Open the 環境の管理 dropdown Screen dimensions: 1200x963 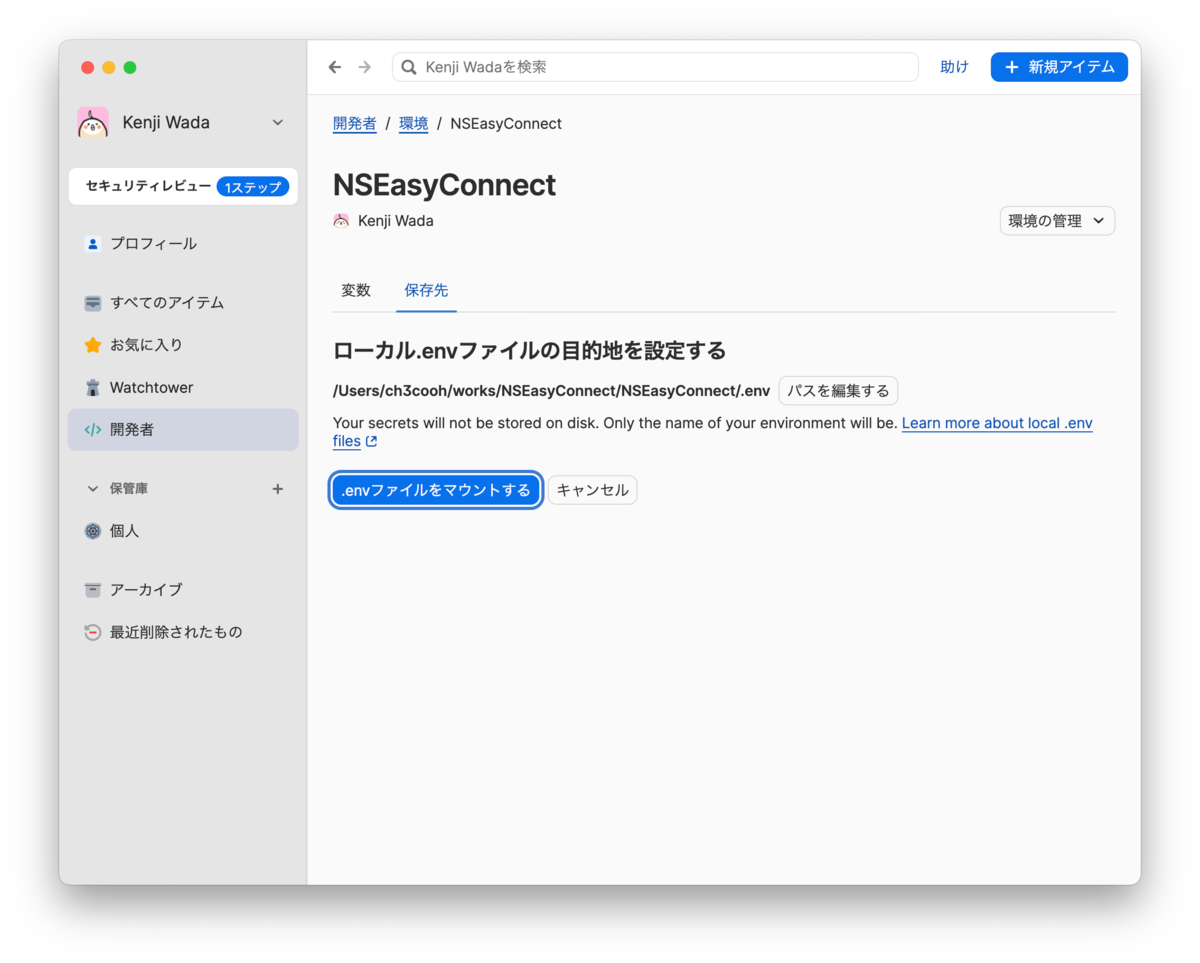(1057, 221)
